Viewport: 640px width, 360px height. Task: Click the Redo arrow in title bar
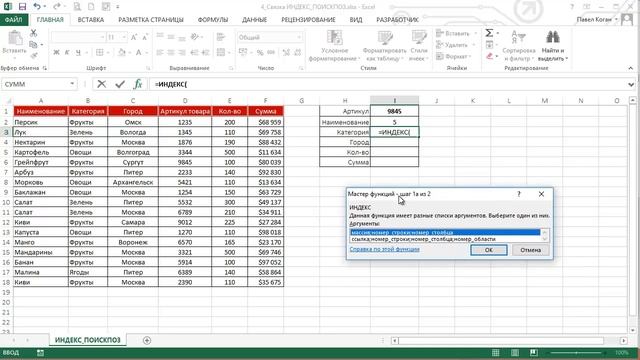tap(57, 7)
